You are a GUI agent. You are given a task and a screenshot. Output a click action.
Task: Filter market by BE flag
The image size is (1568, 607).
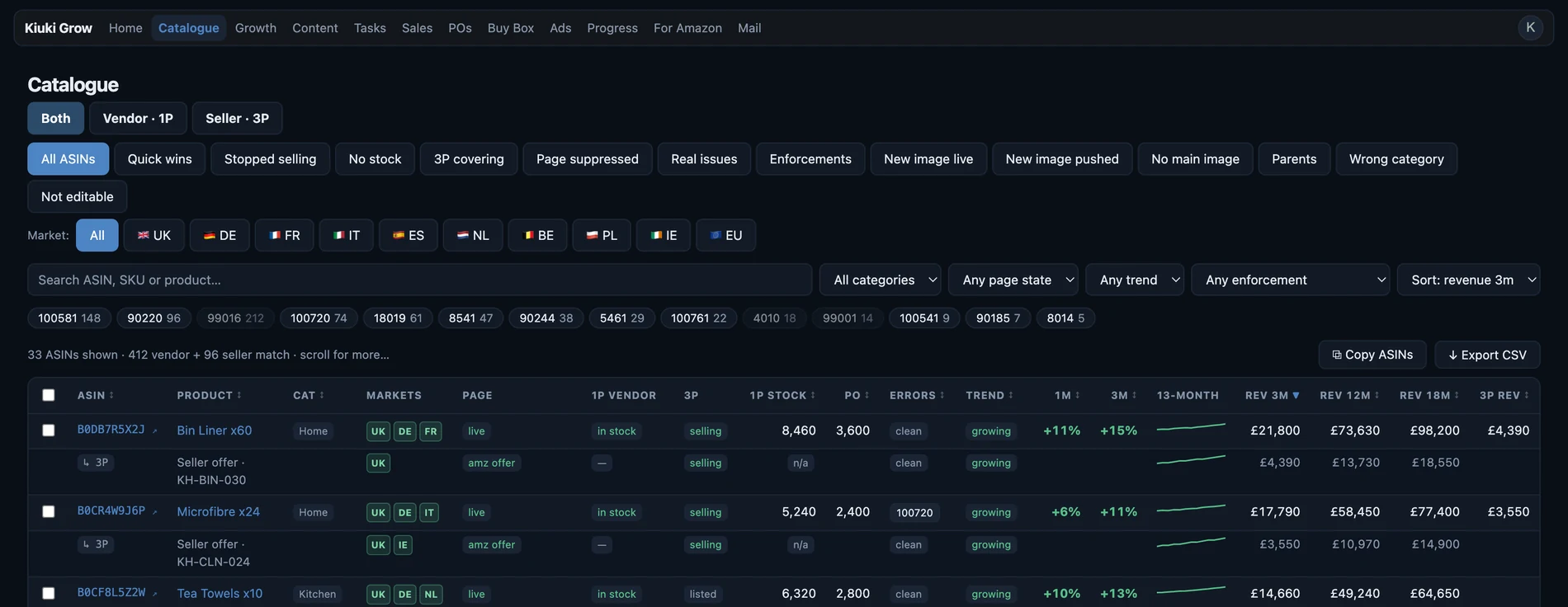coord(537,235)
